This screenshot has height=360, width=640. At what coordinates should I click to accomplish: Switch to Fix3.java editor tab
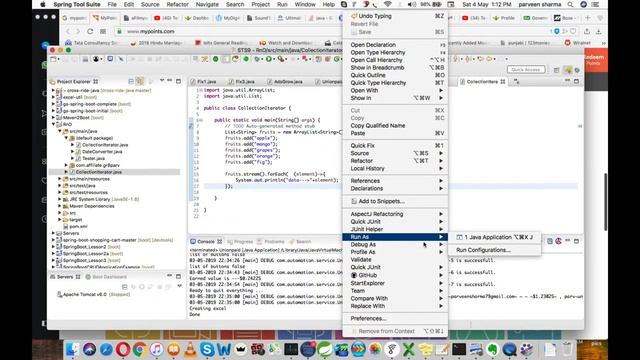click(x=244, y=82)
